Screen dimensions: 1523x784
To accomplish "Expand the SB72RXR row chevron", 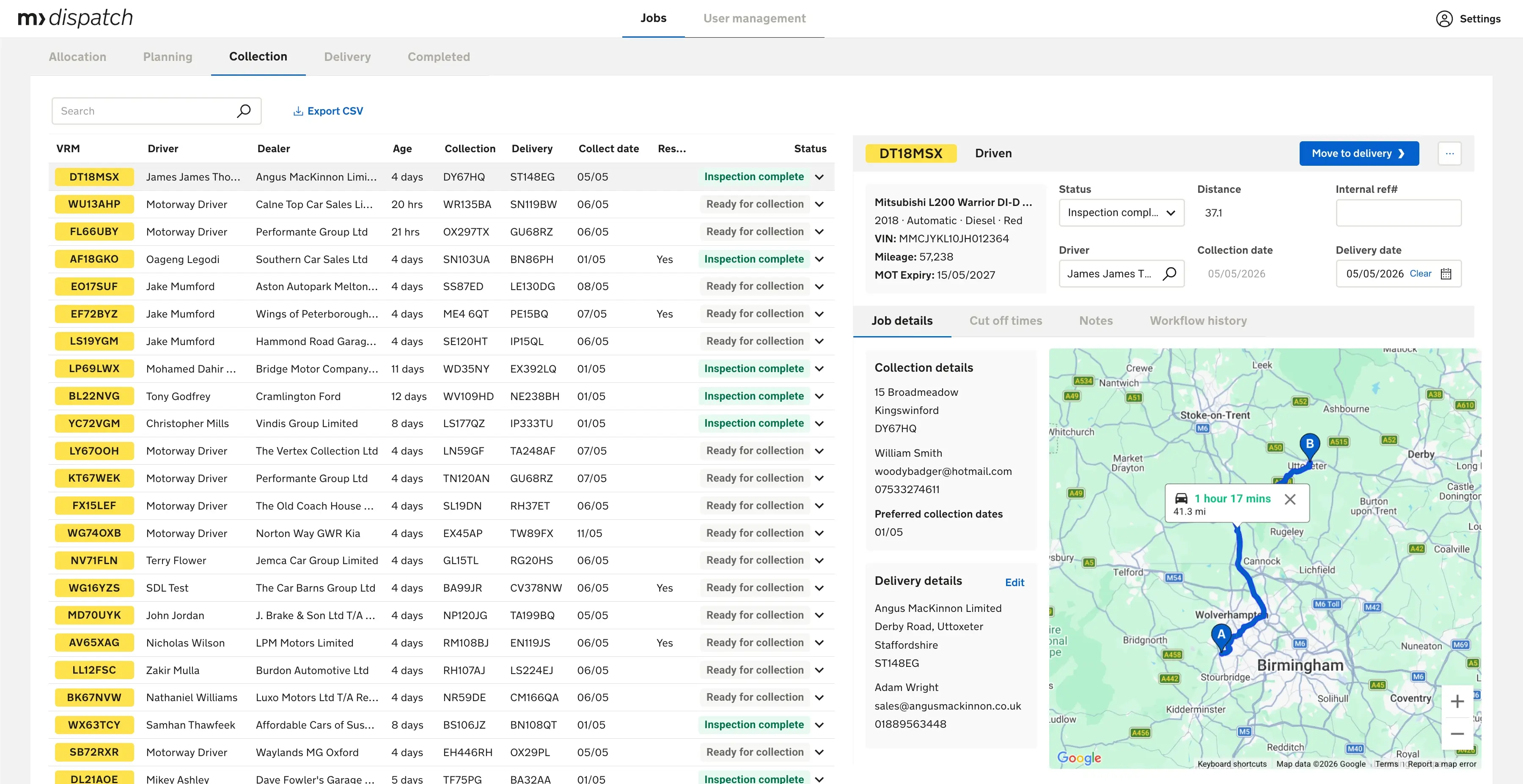I will [819, 752].
